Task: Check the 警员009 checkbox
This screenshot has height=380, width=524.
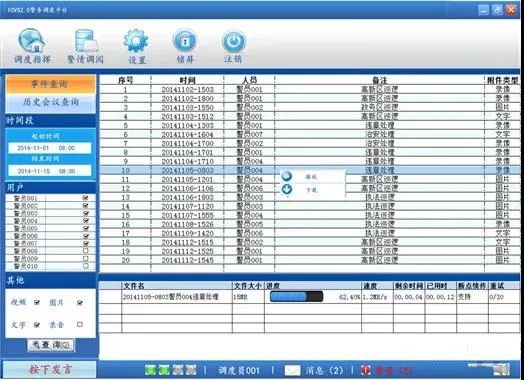Action: point(86,258)
